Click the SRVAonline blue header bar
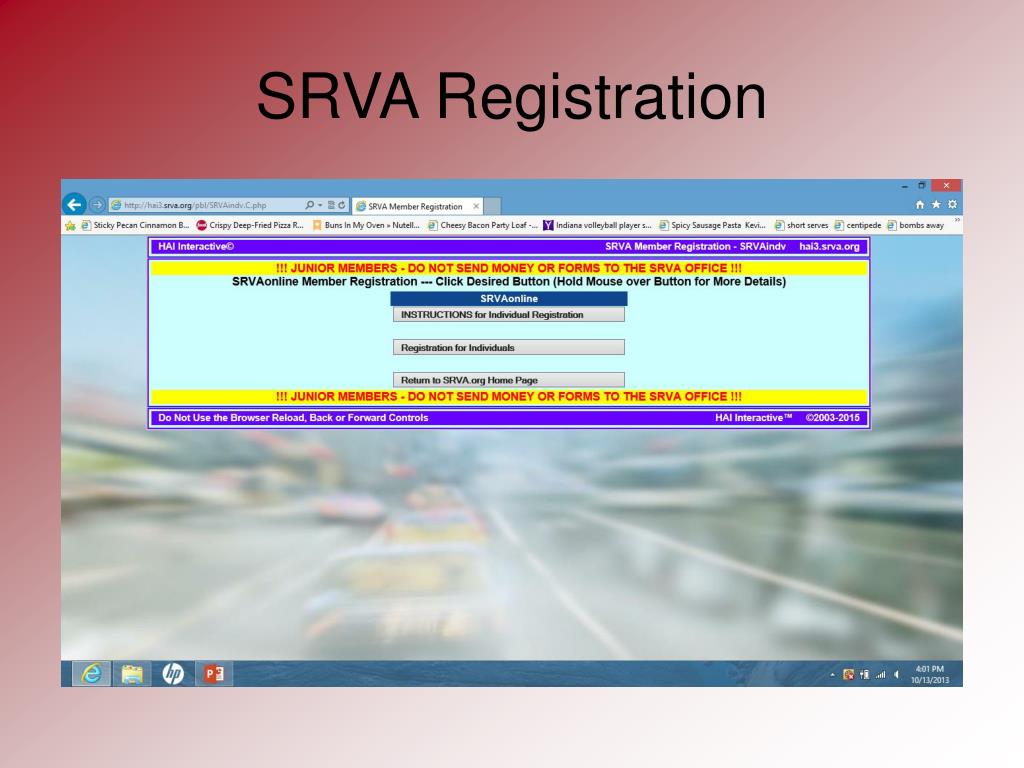This screenshot has width=1024, height=768. 509,298
